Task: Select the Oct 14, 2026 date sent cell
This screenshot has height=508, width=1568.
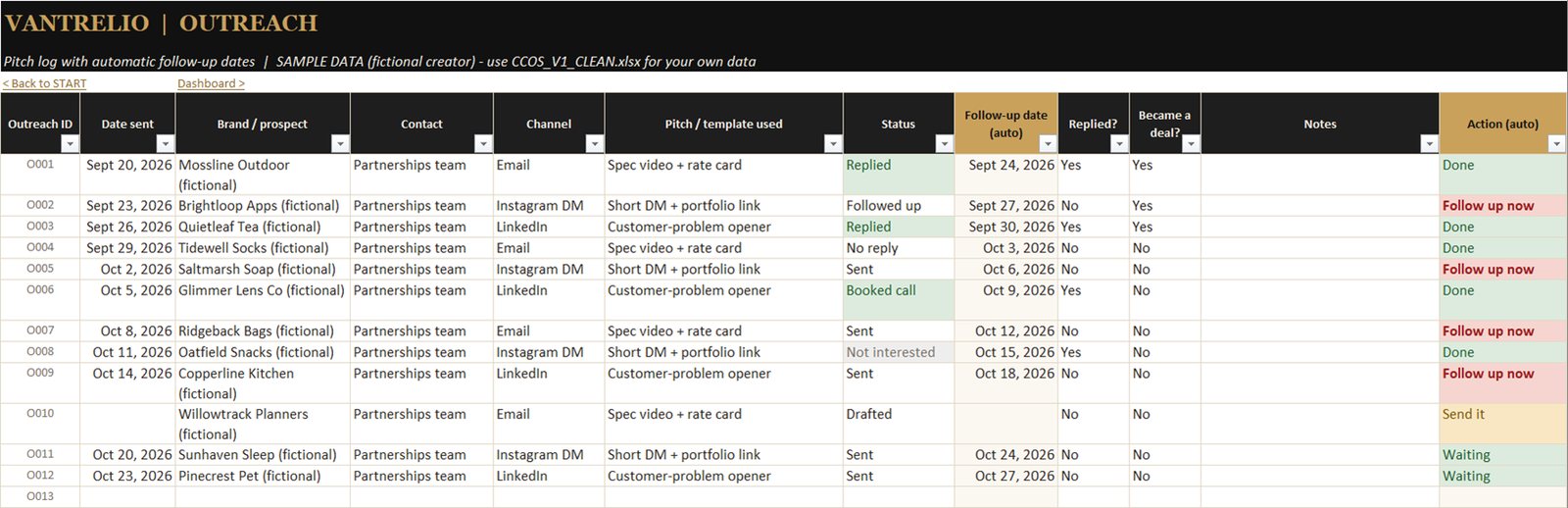Action: 128,383
